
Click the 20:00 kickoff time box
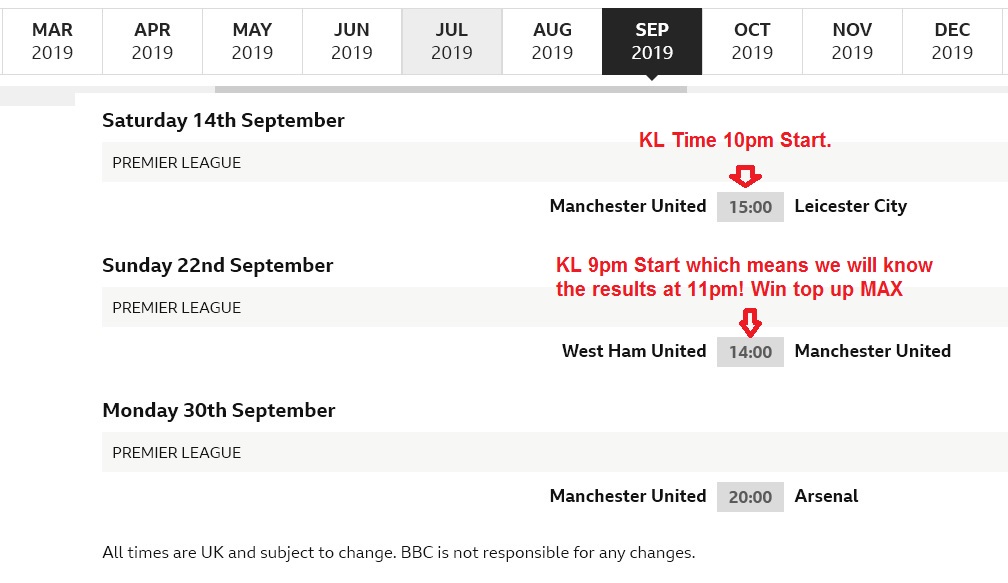(750, 497)
